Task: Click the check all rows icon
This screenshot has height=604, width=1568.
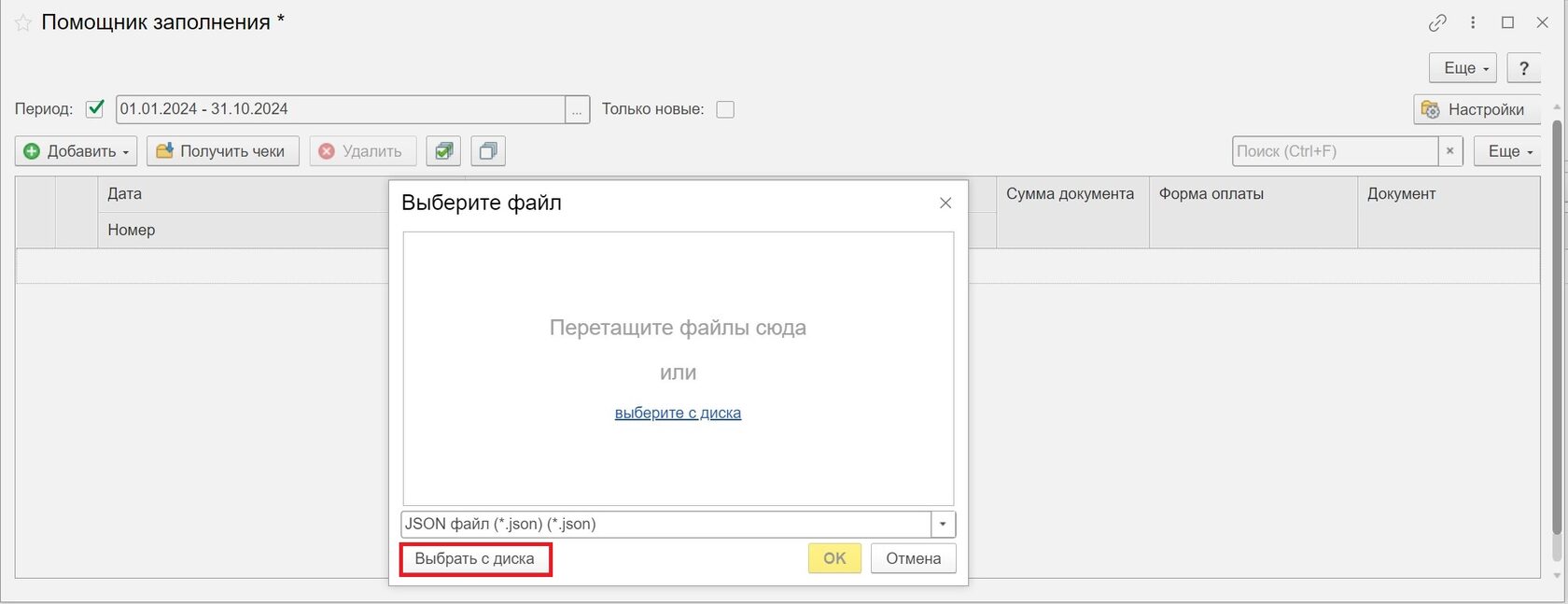Action: (x=443, y=151)
